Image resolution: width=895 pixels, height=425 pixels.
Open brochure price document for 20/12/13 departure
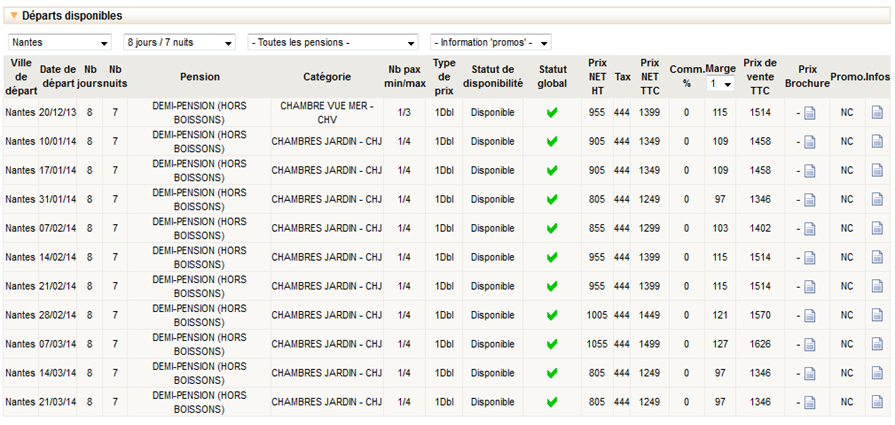(810, 113)
